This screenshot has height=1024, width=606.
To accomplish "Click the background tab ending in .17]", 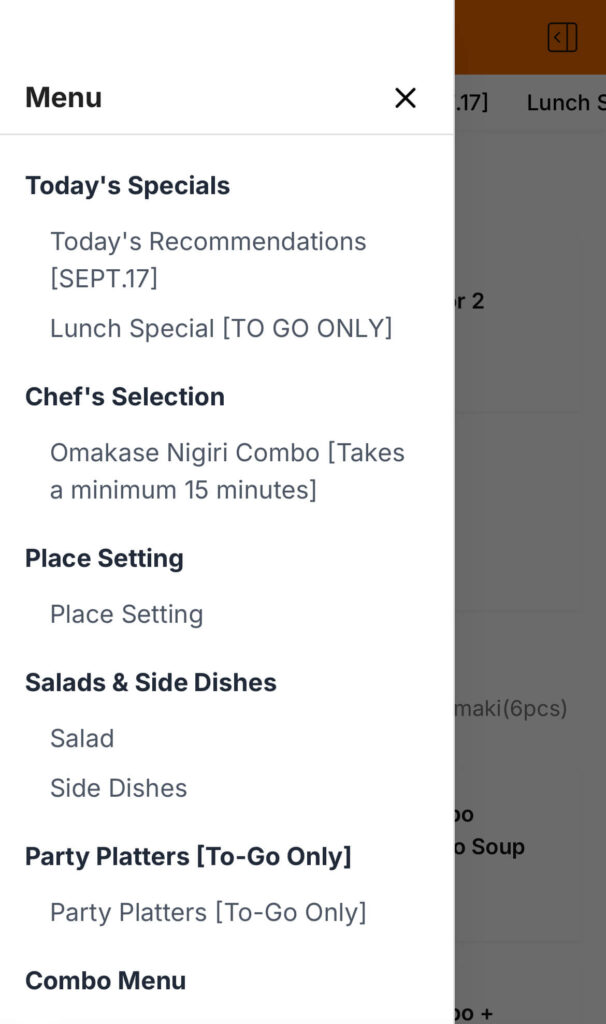I will click(x=472, y=102).
